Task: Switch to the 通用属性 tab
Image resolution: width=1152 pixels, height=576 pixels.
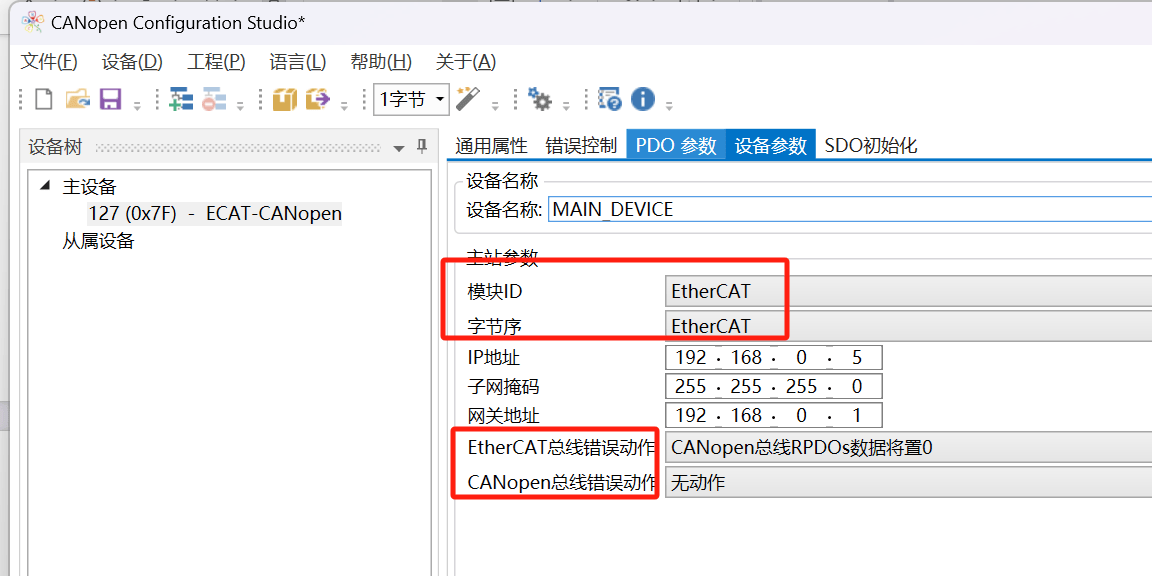Action: (492, 145)
